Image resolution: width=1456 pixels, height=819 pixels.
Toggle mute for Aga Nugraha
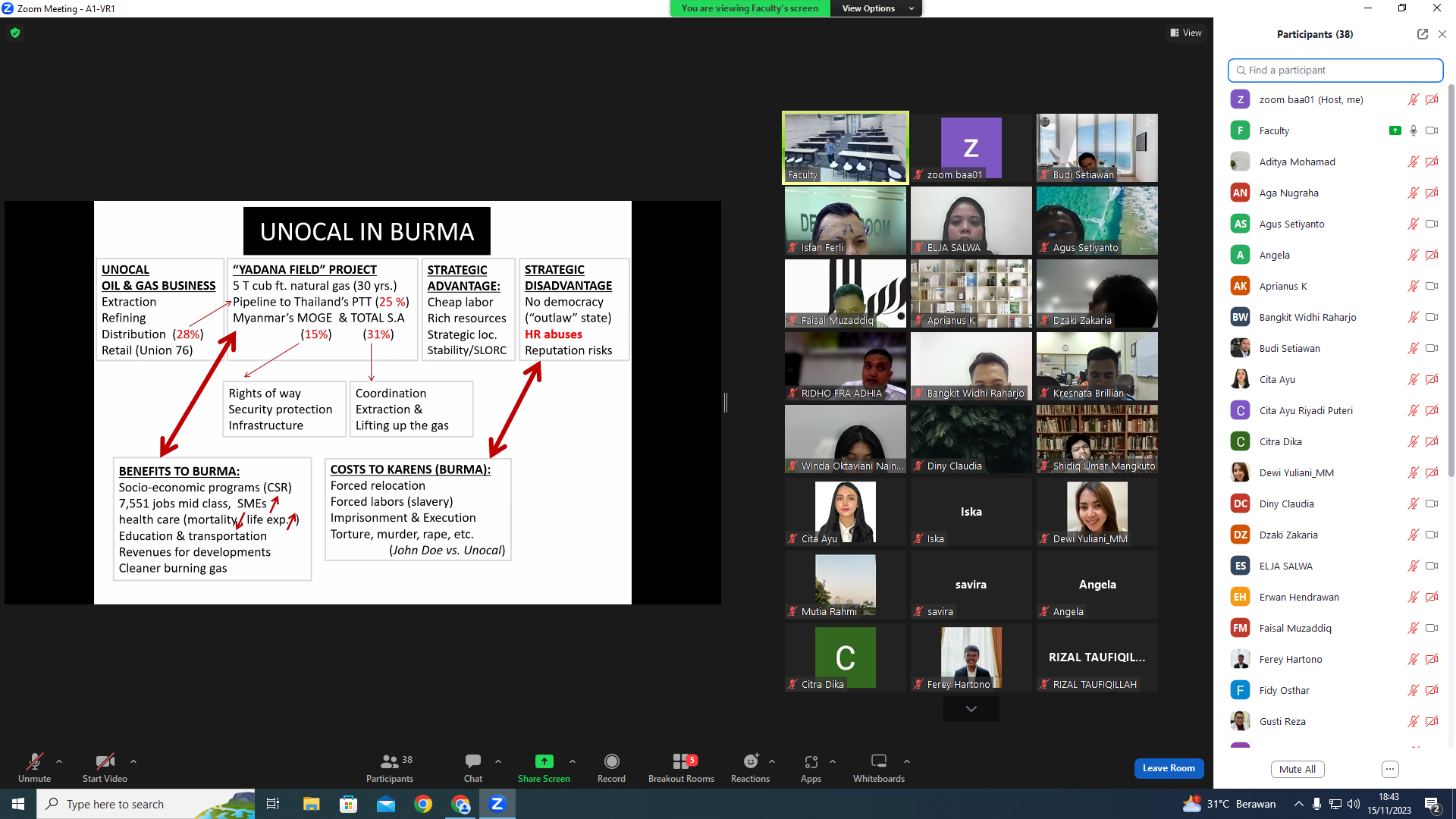pyautogui.click(x=1414, y=193)
